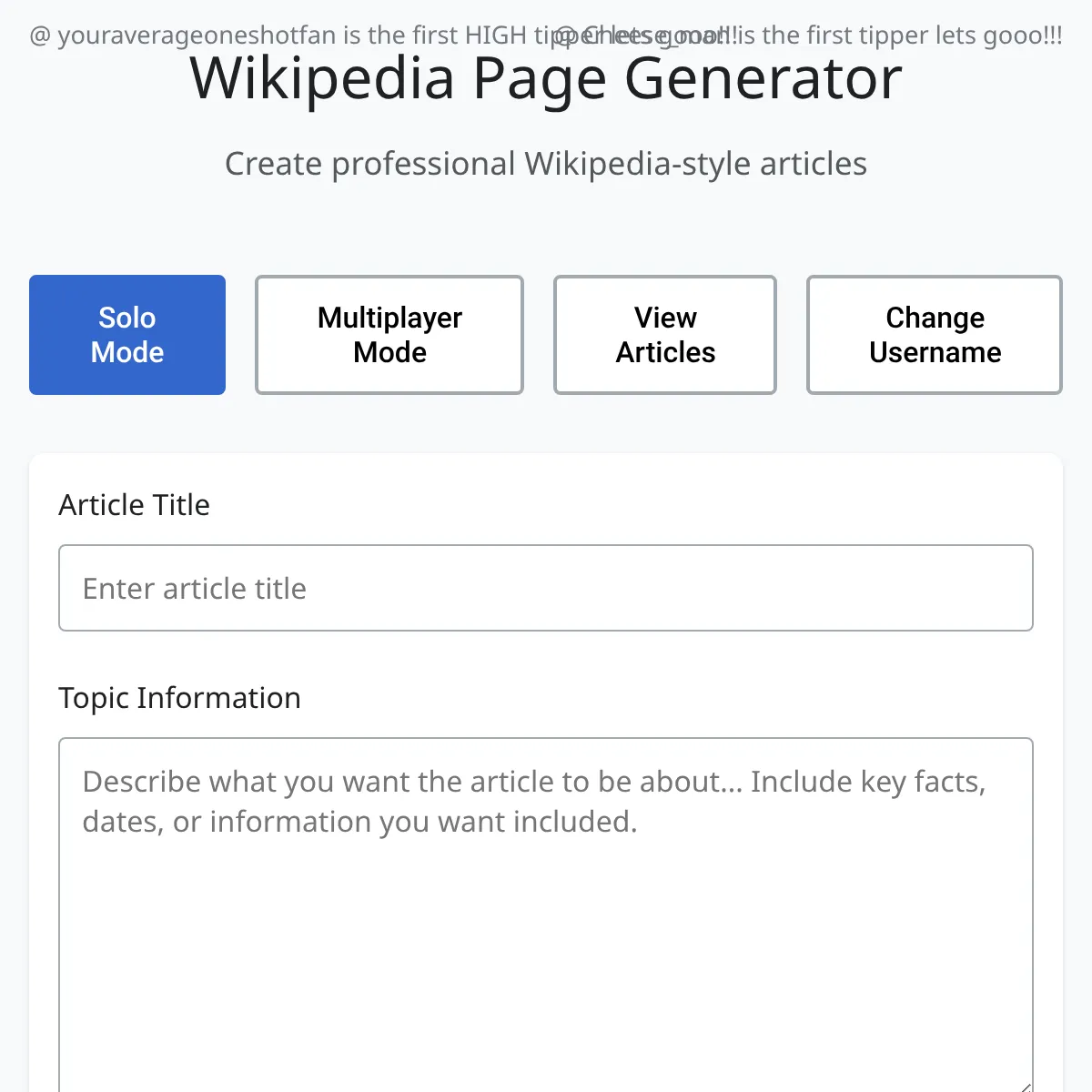Screen dimensions: 1092x1092
Task: Click the "Topic Information" field label
Action: (179, 698)
